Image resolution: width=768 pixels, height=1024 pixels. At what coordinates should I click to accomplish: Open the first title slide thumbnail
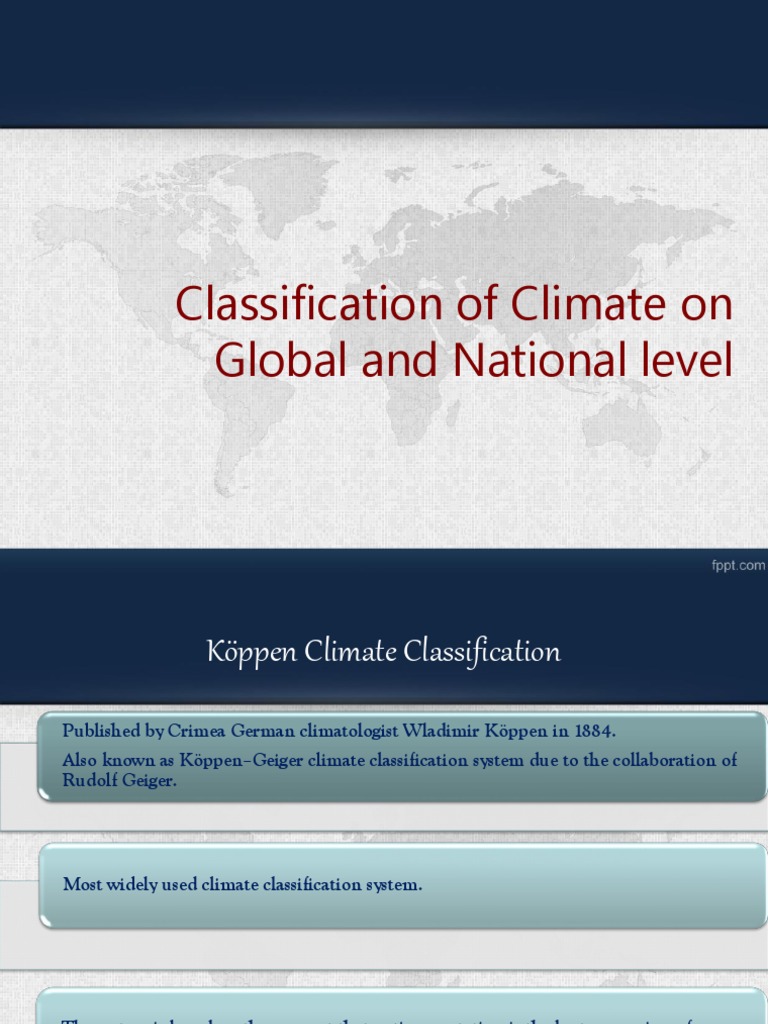click(384, 288)
